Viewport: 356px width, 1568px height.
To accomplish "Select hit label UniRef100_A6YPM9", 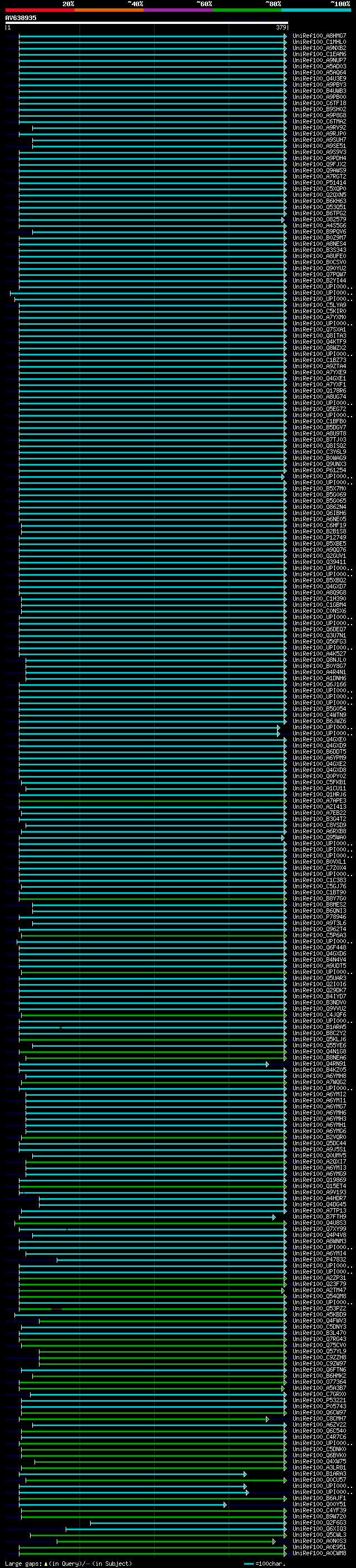I will click(319, 758).
